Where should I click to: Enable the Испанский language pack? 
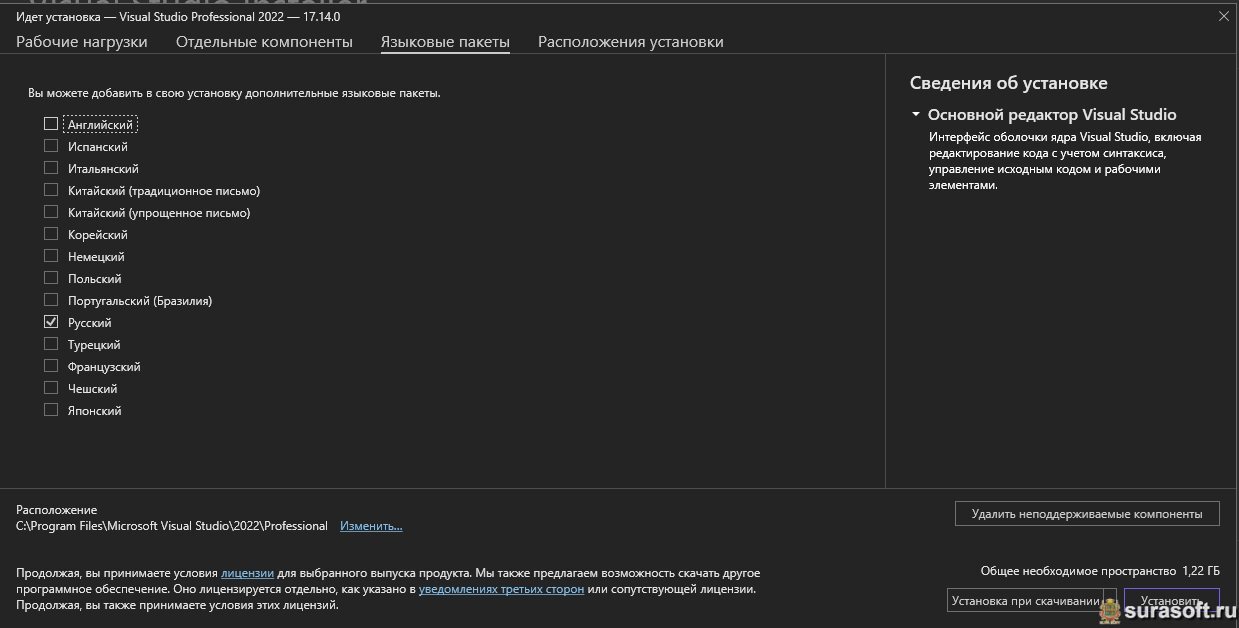point(51,146)
